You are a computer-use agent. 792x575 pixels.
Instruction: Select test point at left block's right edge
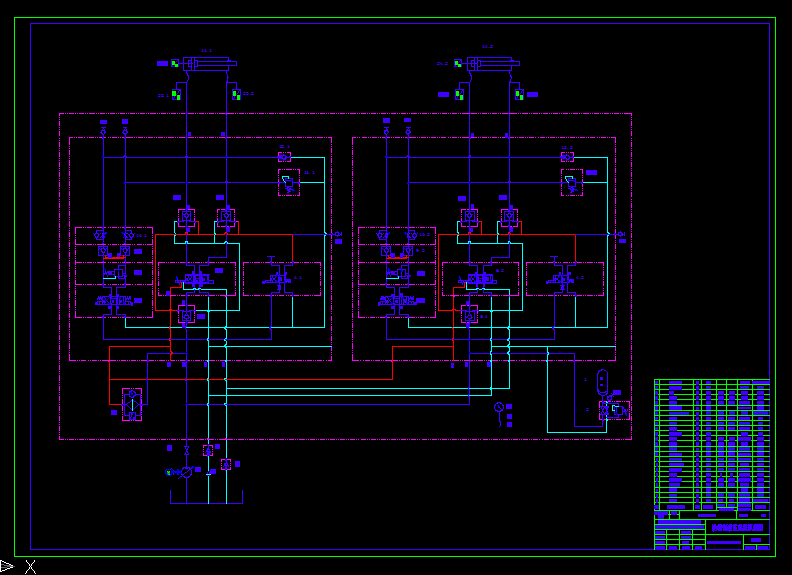point(338,234)
